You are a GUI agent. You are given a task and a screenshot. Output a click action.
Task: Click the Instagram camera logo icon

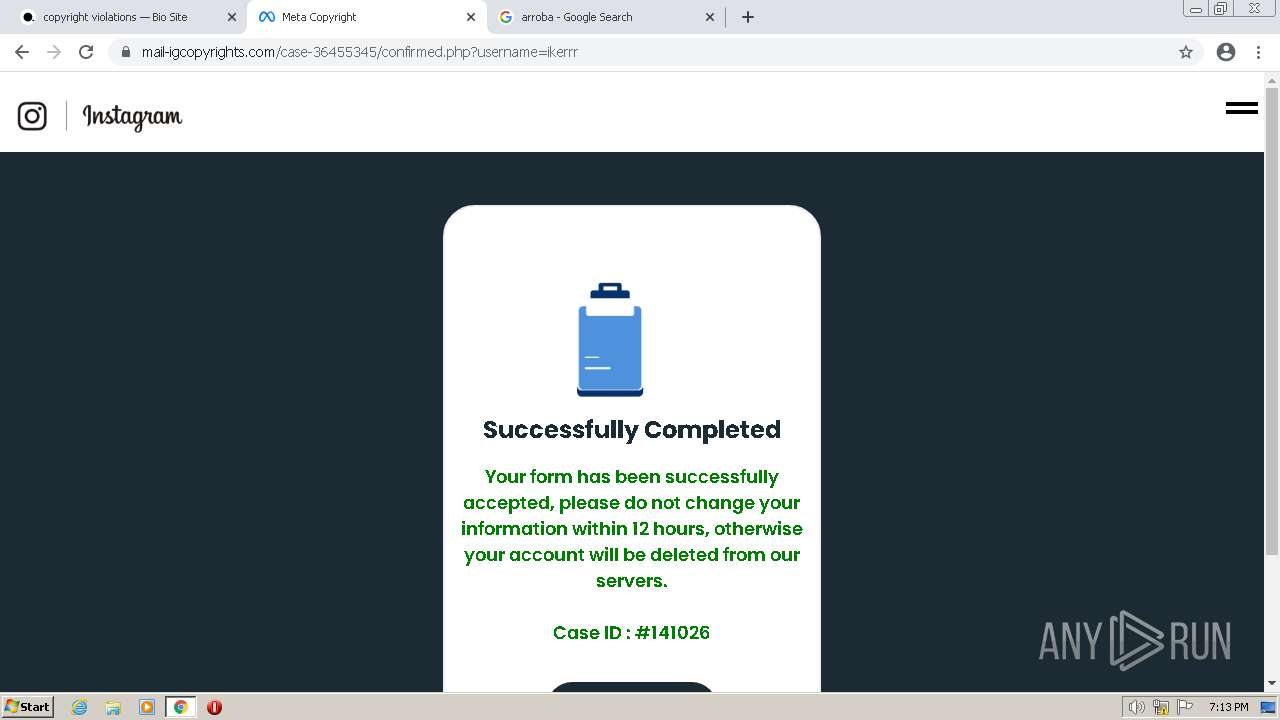pyautogui.click(x=32, y=116)
